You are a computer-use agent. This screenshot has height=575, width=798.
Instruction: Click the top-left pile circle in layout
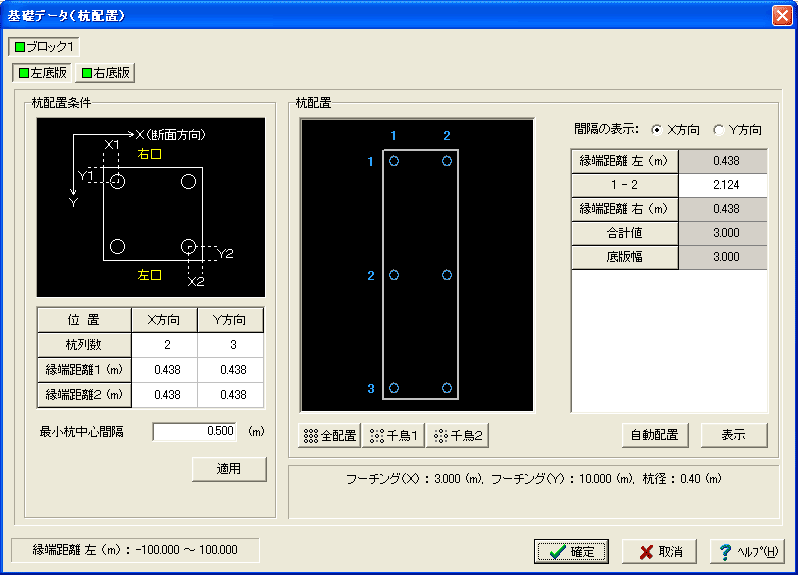[x=394, y=161]
